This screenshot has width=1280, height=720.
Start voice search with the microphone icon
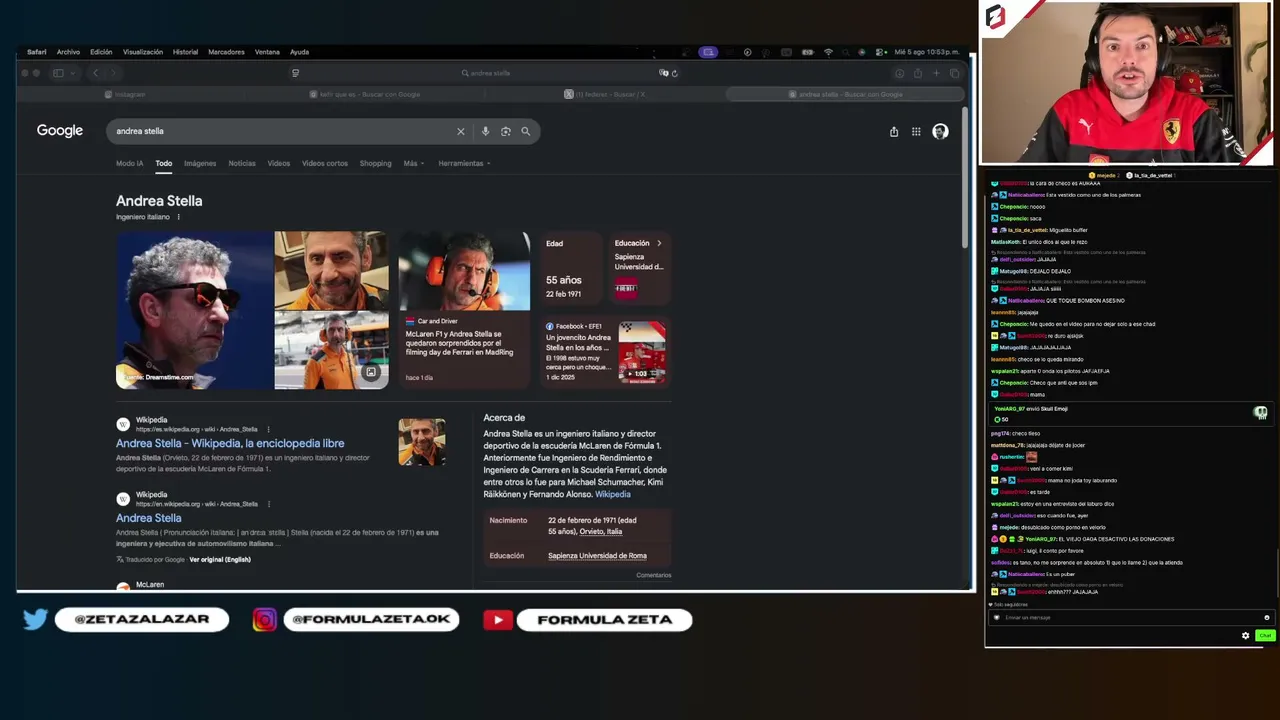(x=485, y=131)
